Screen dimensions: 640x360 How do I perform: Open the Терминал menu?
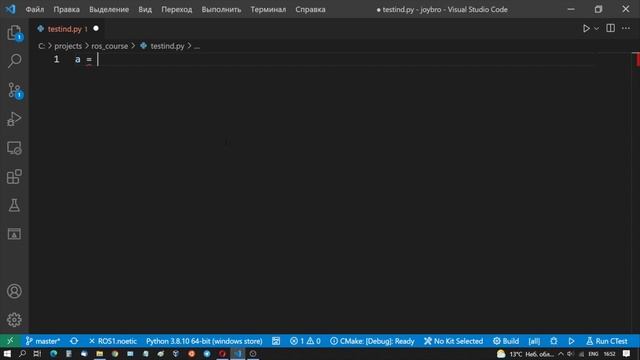(x=268, y=9)
